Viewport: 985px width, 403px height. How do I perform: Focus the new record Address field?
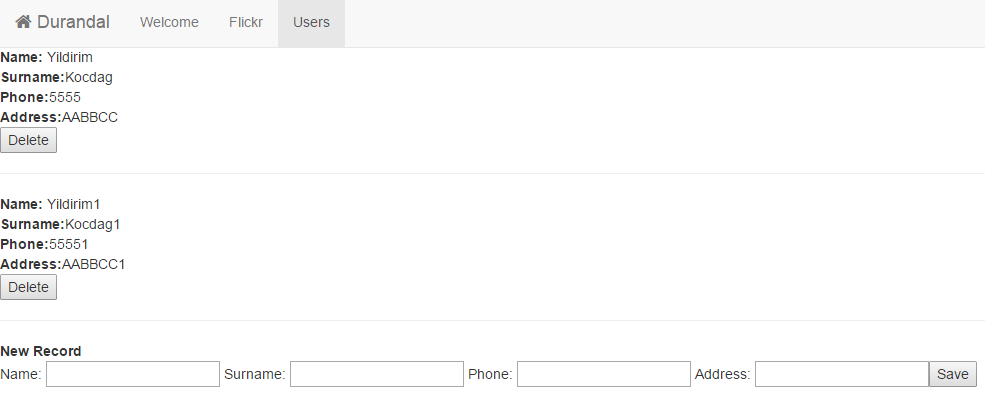[842, 374]
